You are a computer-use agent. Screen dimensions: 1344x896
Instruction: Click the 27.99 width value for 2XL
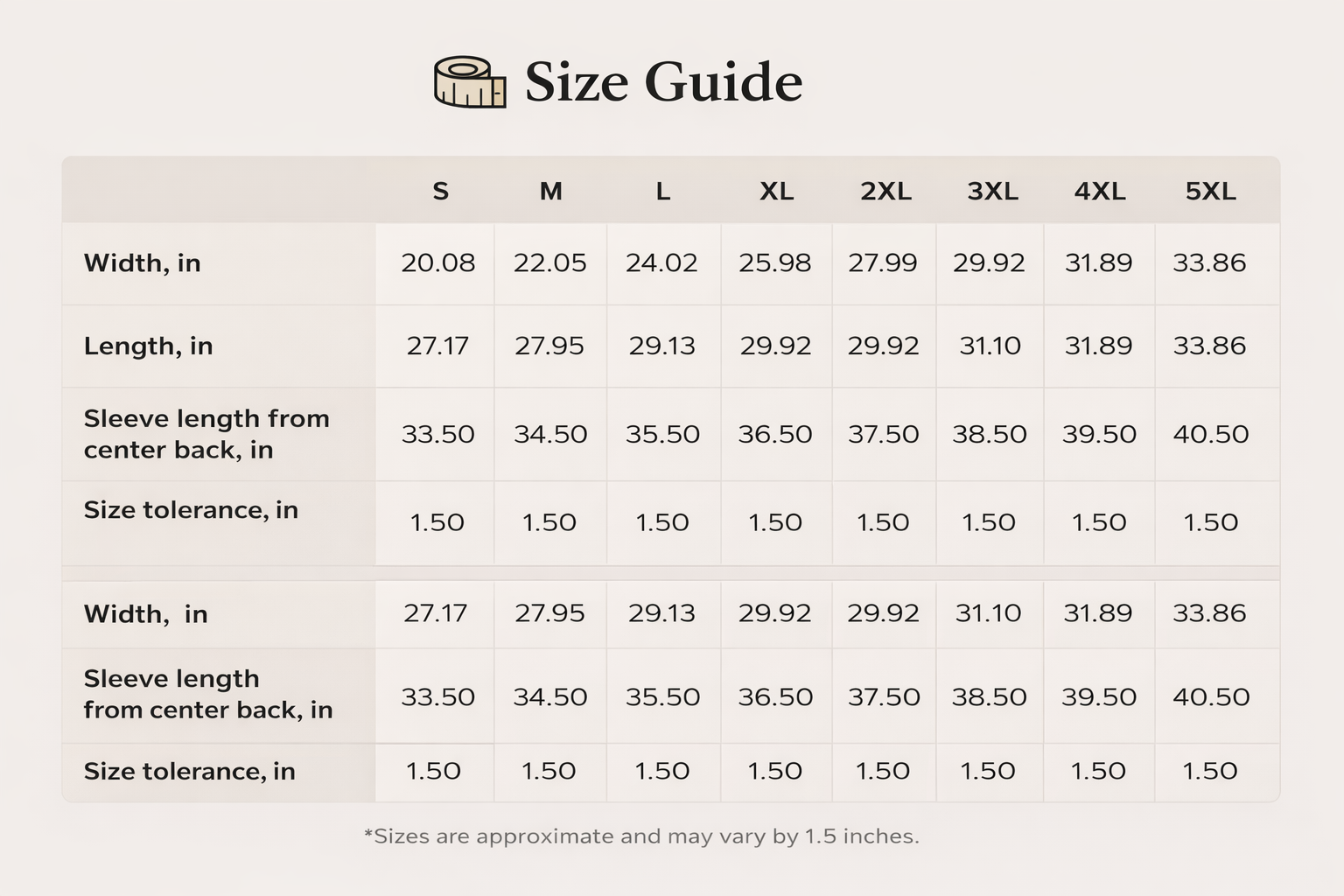click(x=882, y=263)
